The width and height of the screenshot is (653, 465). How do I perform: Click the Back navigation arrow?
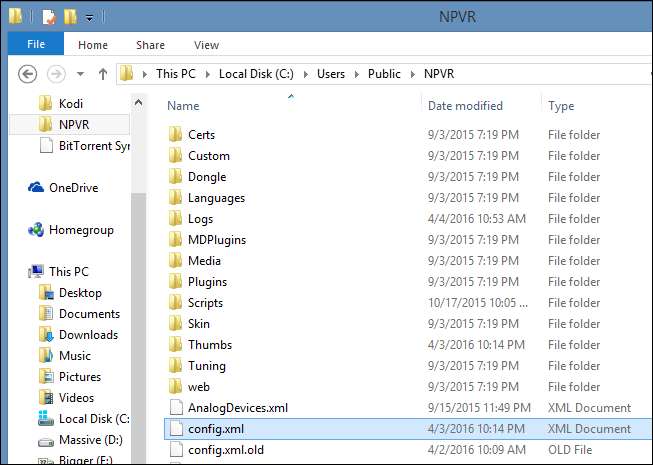27,74
